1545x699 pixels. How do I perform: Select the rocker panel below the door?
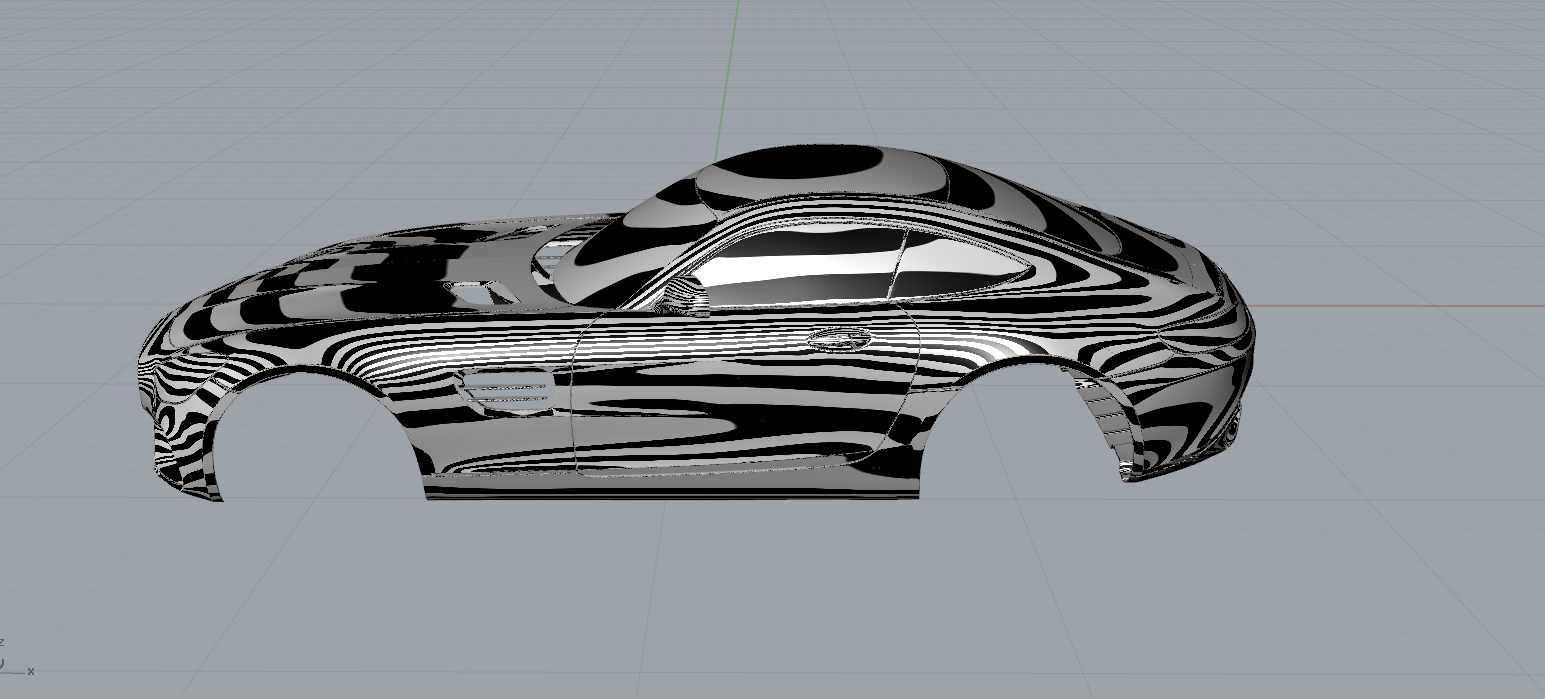click(672, 487)
